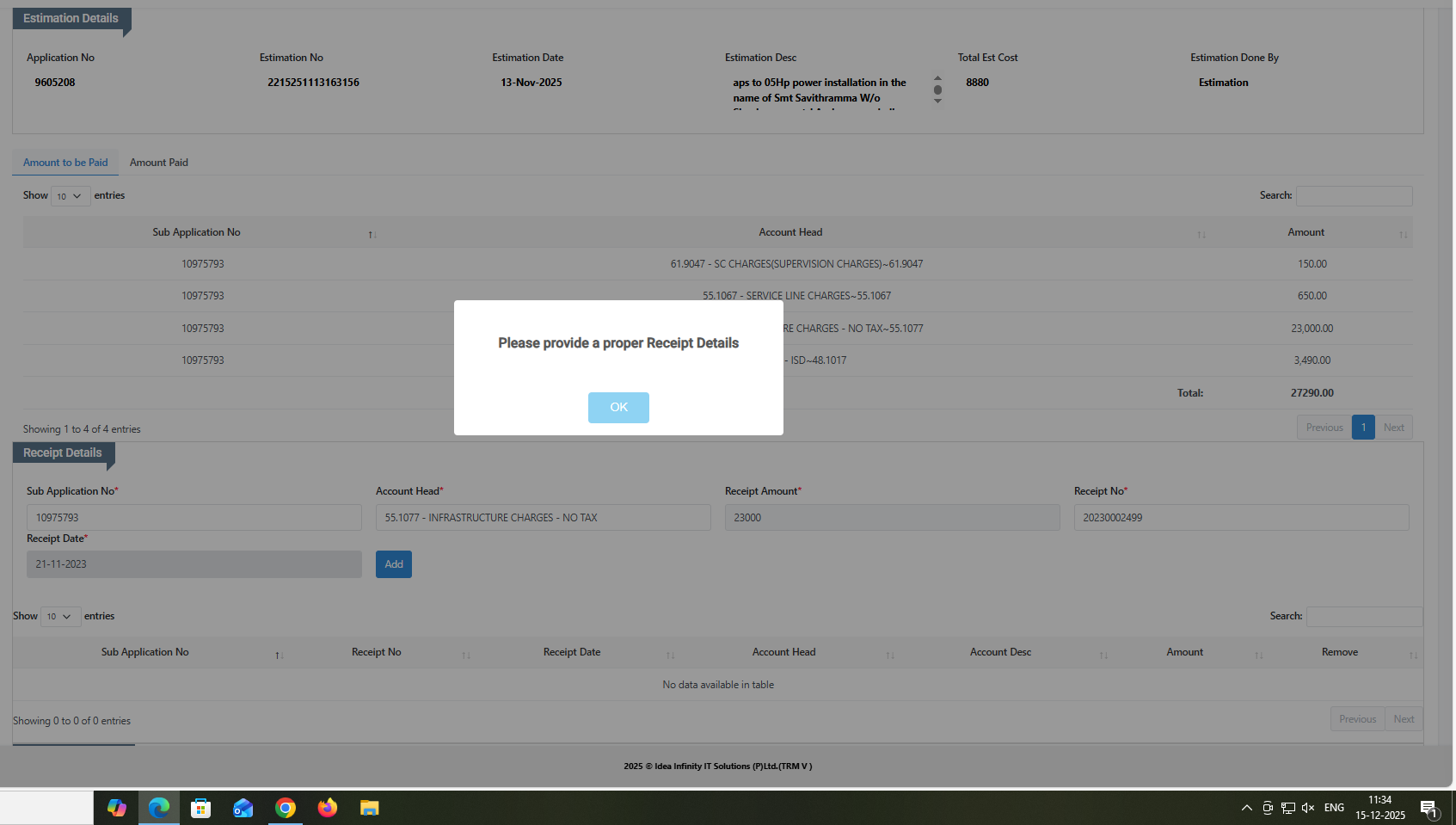Click the total value 27290.00
1456x825 pixels.
[x=1312, y=393]
